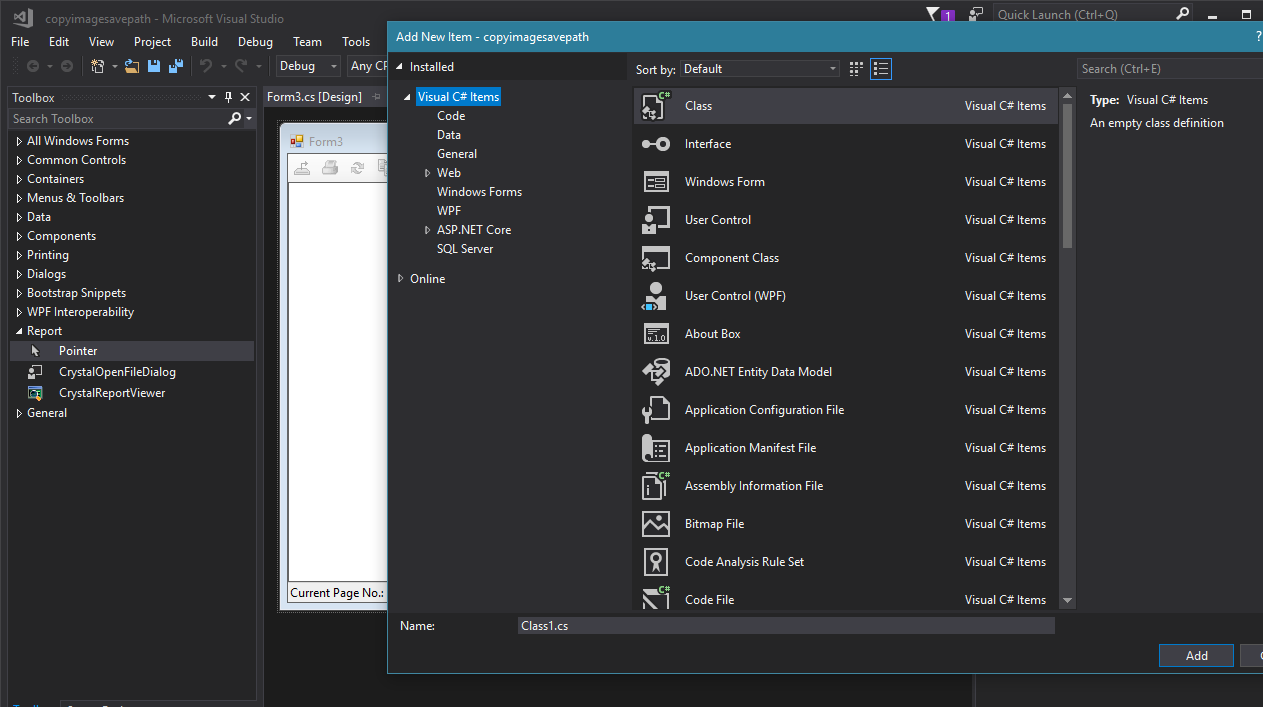Click the template list scrollbar down arrow
The image size is (1263, 707).
tap(1067, 600)
